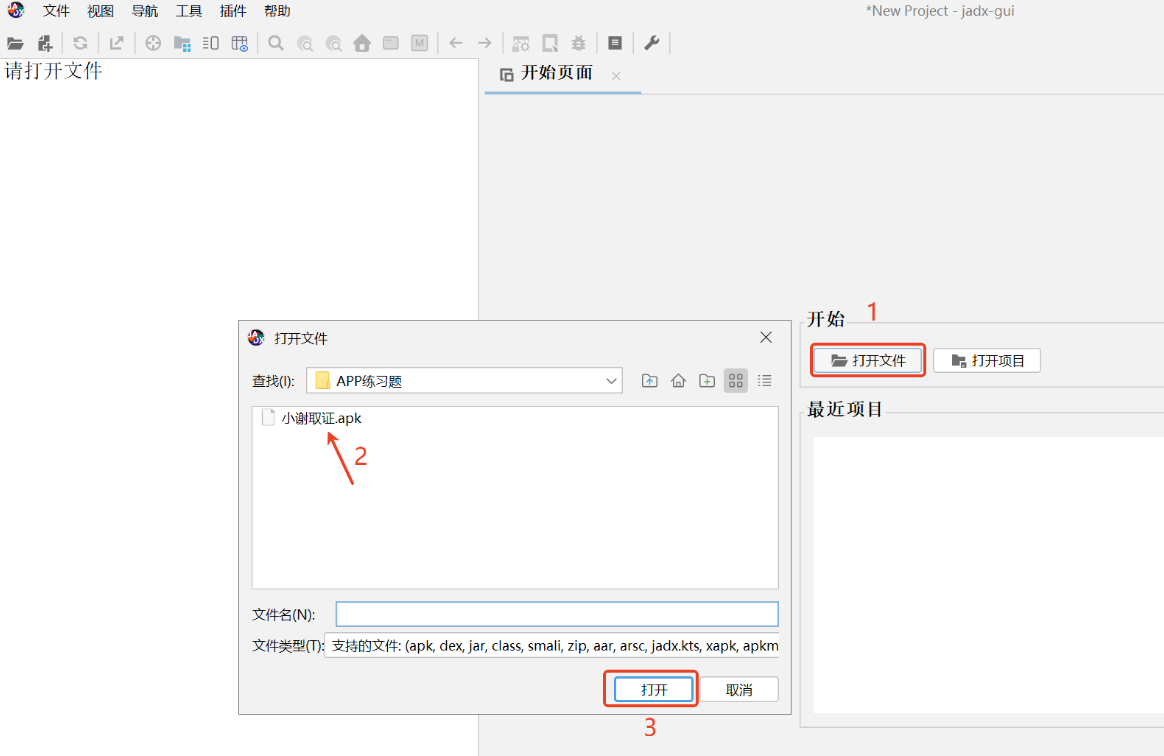
Task: Click the export project toolbar icon
Action: (x=117, y=43)
